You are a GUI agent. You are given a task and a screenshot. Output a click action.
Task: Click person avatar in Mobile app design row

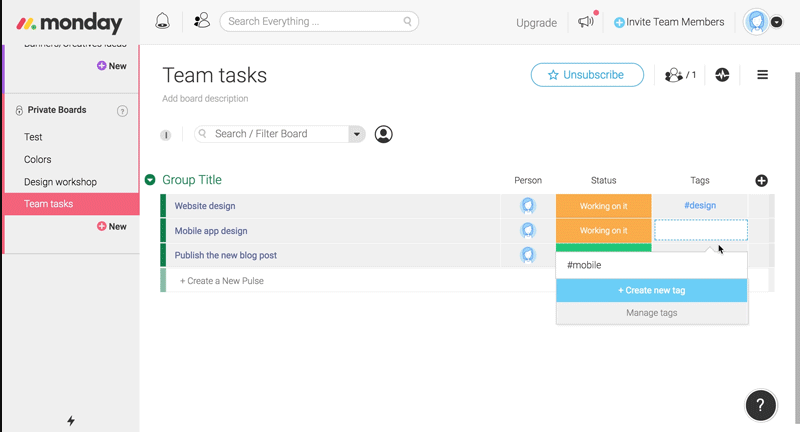pos(528,230)
